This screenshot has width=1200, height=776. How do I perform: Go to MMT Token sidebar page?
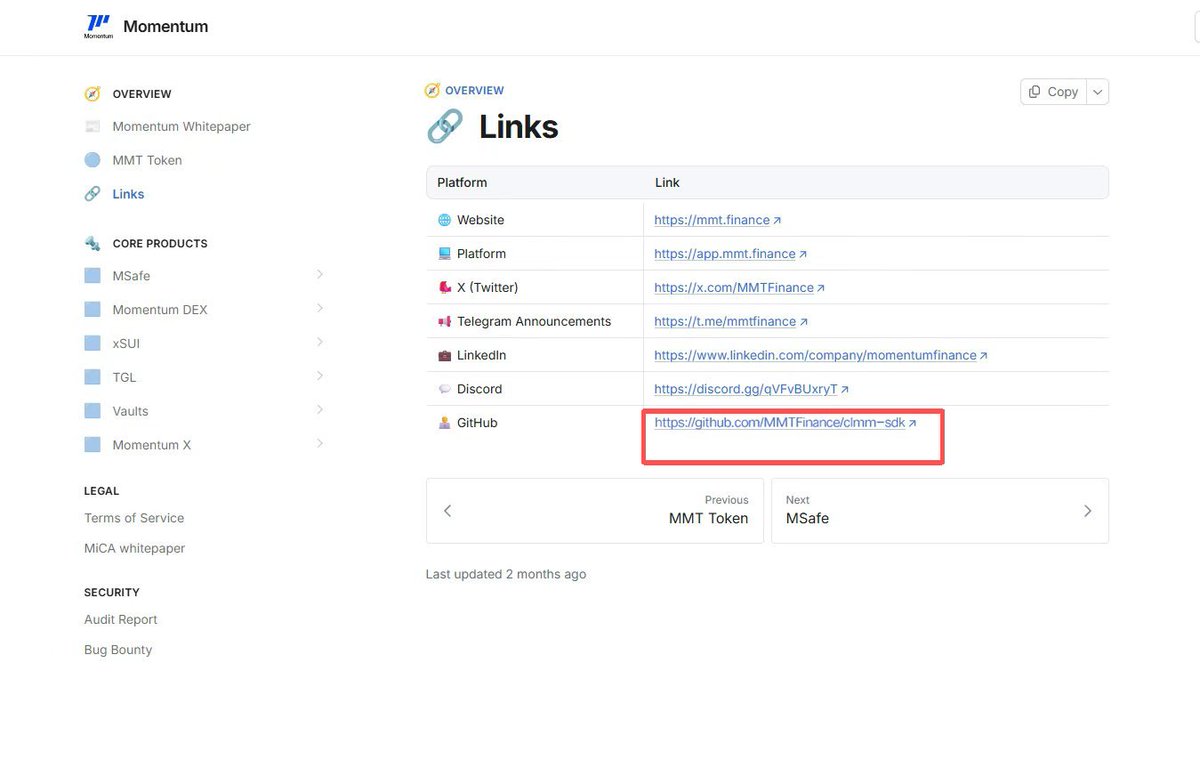click(x=147, y=160)
